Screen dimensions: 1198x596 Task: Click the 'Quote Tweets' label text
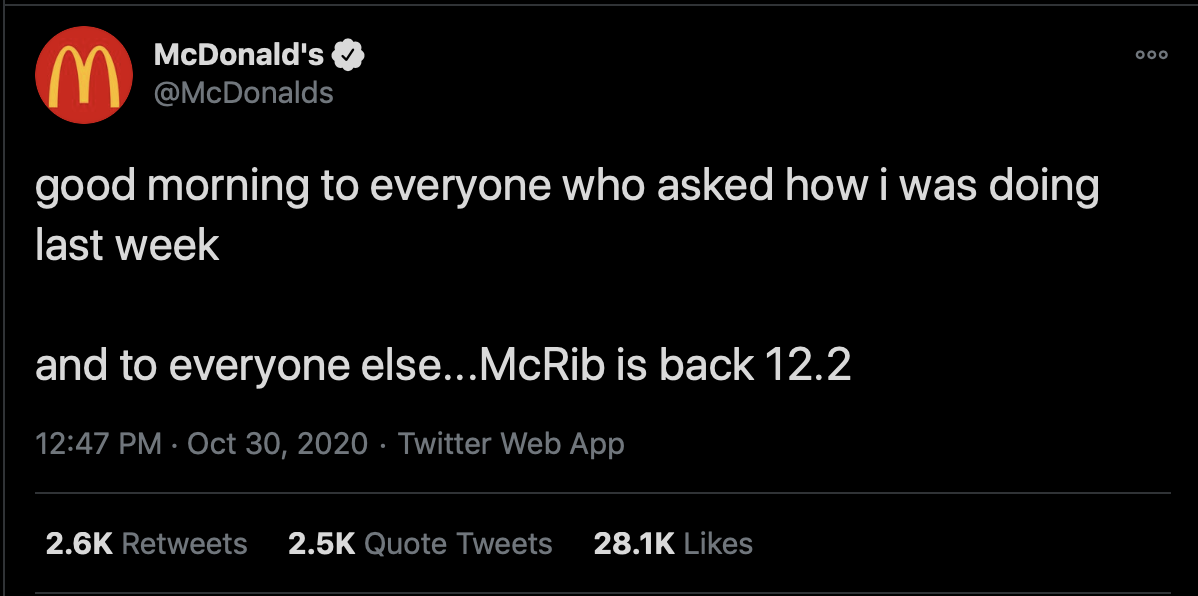tap(458, 543)
